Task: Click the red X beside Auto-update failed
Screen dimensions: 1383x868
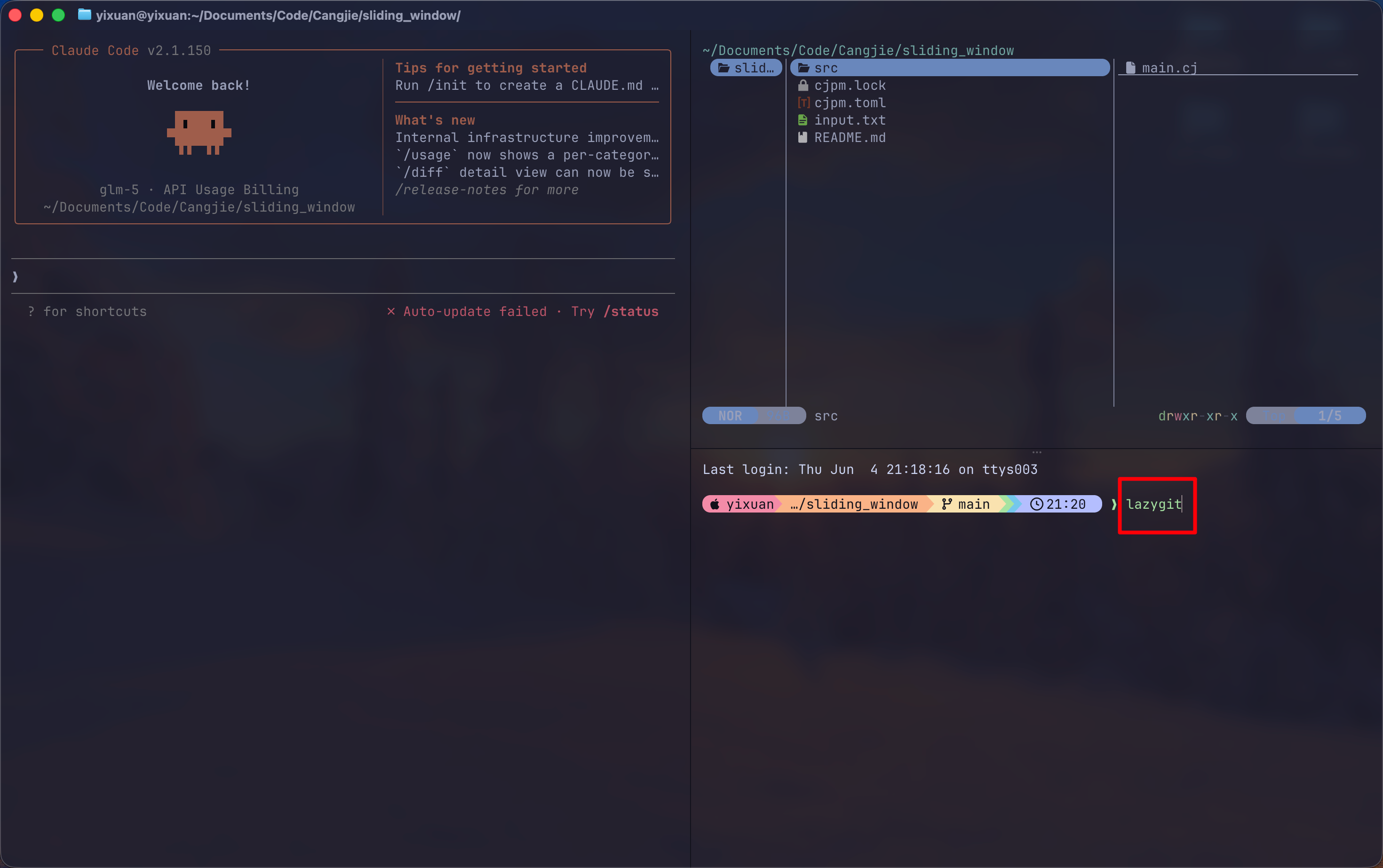Action: [391, 311]
